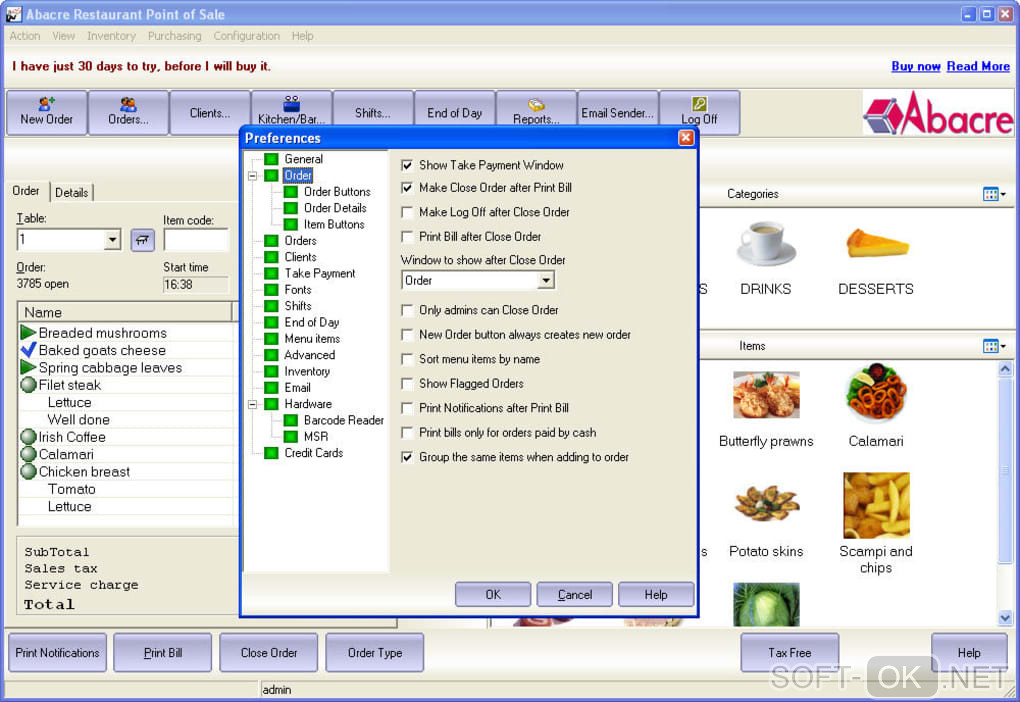Collapse the Order tree node
The width and height of the screenshot is (1020, 702).
[x=252, y=176]
